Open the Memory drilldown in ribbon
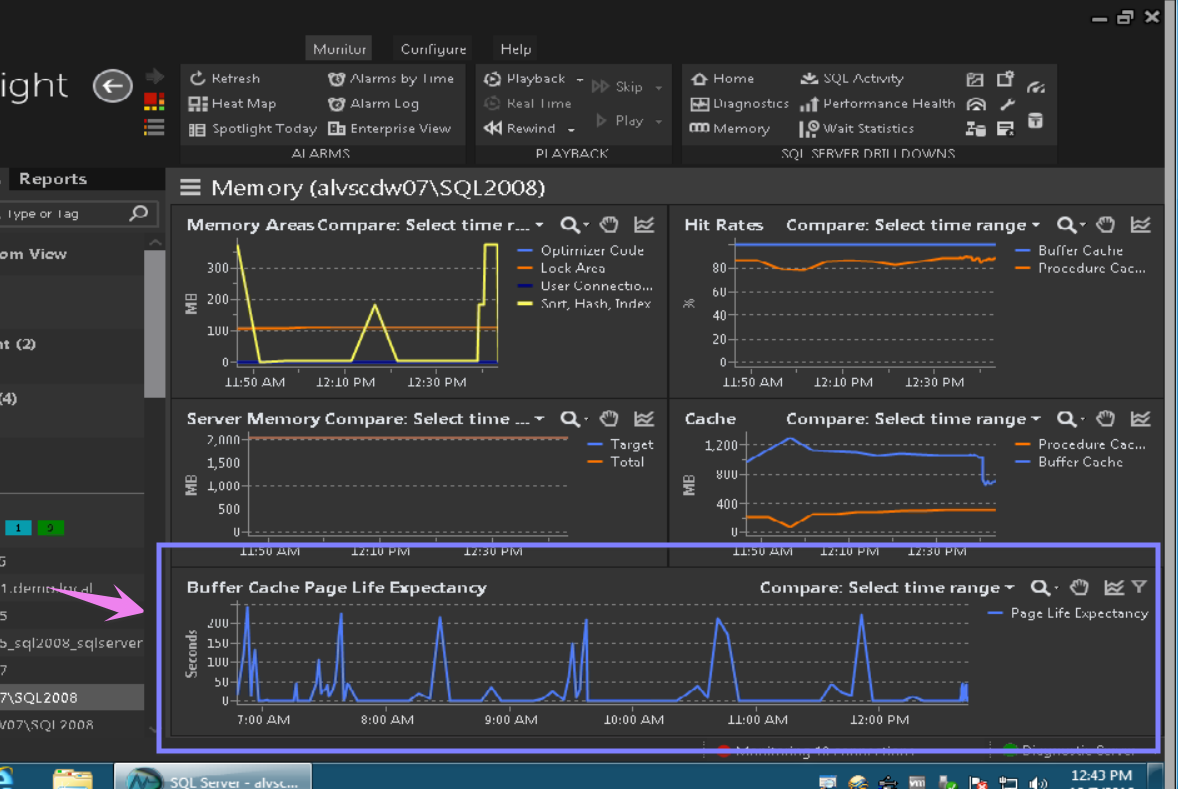Image resolution: width=1178 pixels, height=789 pixels. click(x=730, y=128)
